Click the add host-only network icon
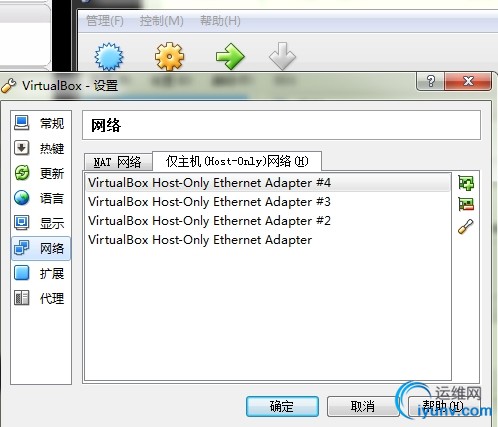Screen dimensions: 498x427 [466, 183]
